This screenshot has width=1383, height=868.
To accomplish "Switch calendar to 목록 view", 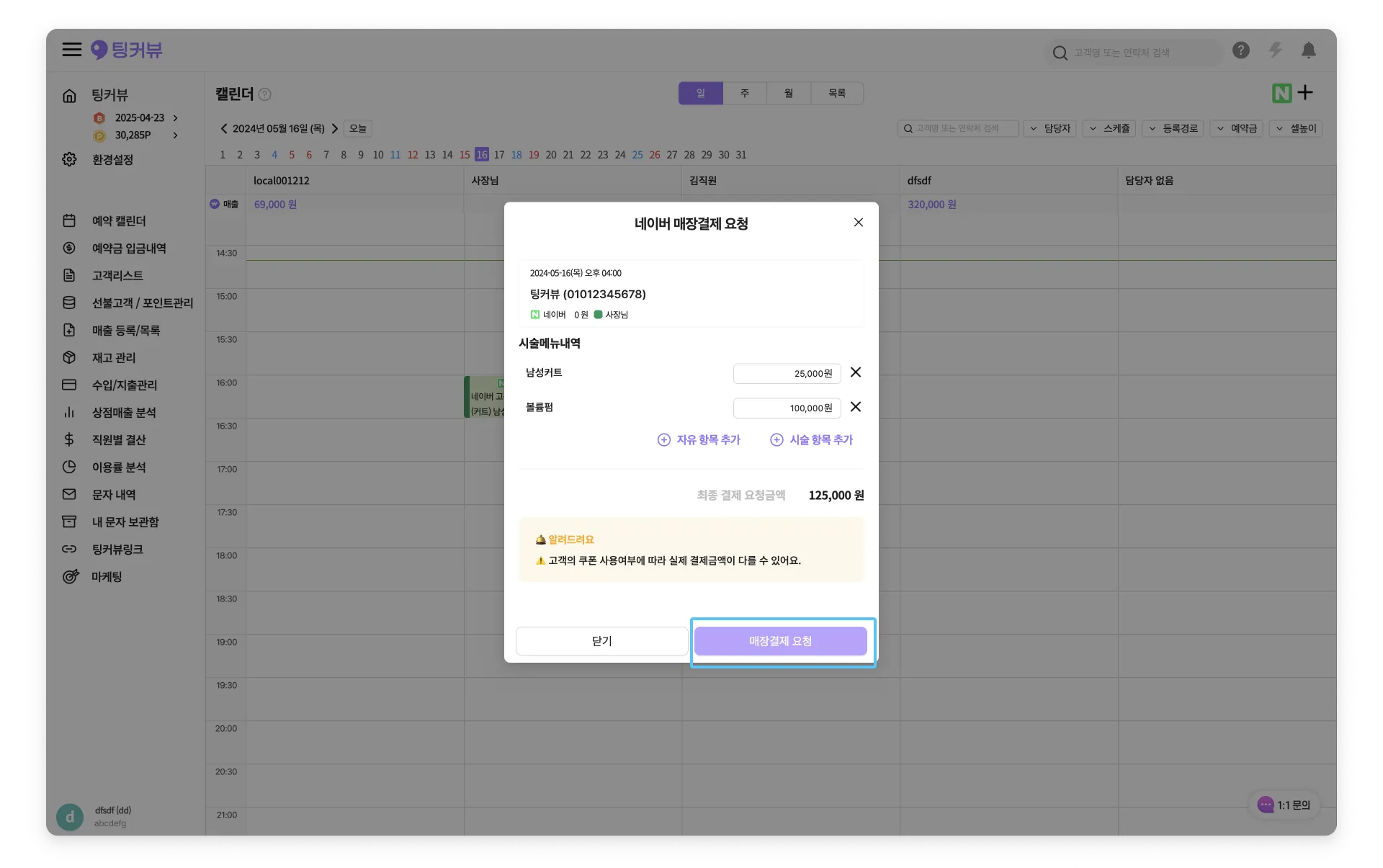I will pyautogui.click(x=836, y=93).
